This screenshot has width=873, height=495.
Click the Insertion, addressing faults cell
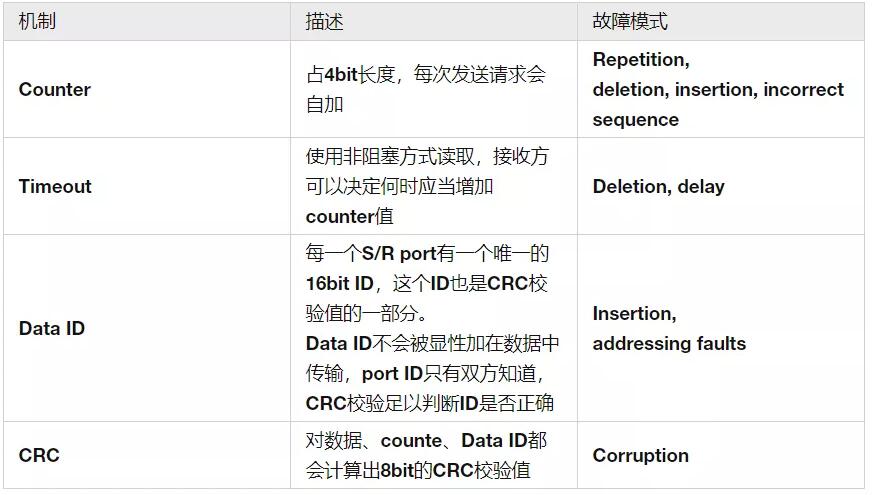(x=721, y=328)
